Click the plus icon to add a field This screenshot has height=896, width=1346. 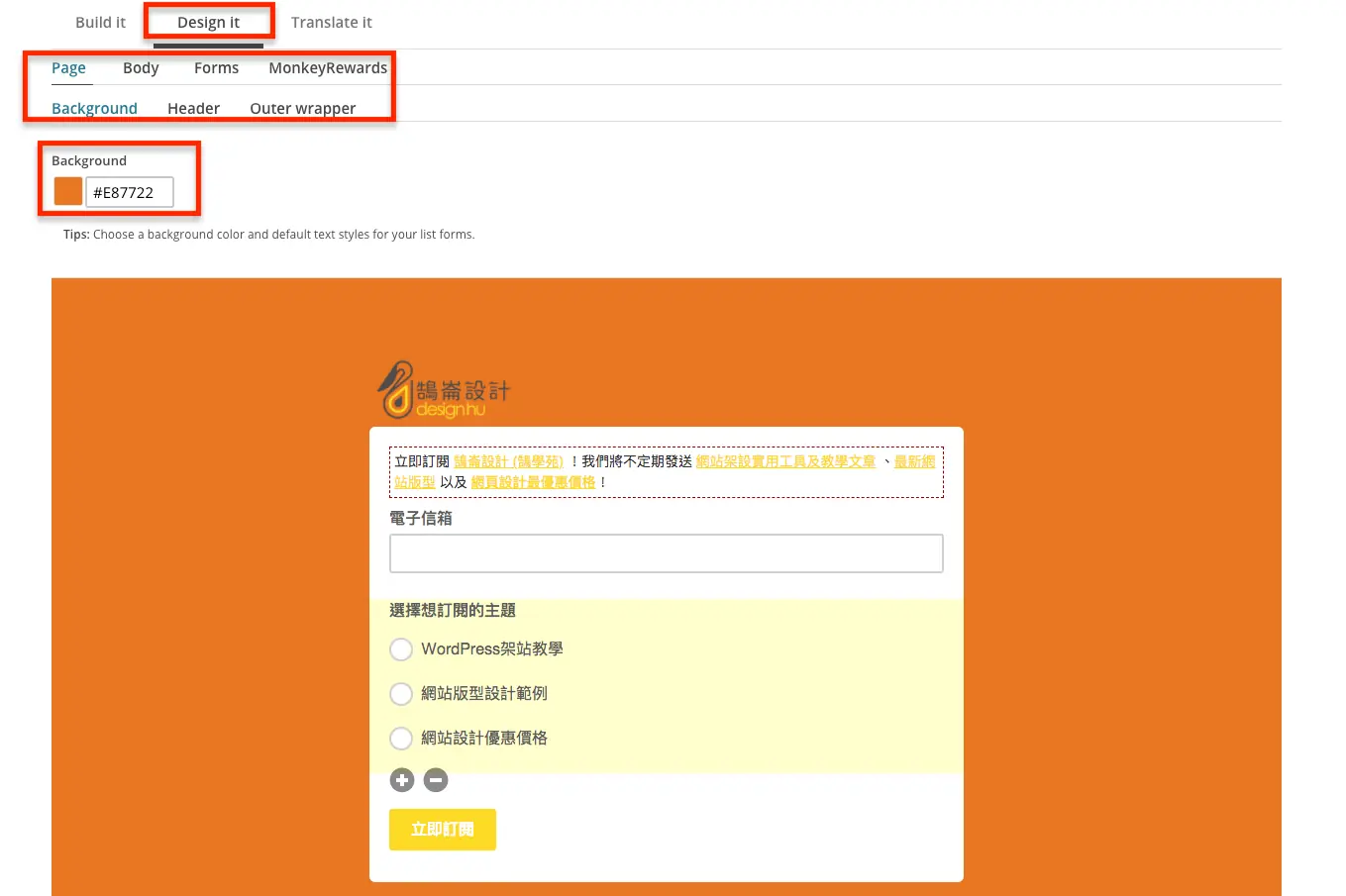tap(402, 780)
